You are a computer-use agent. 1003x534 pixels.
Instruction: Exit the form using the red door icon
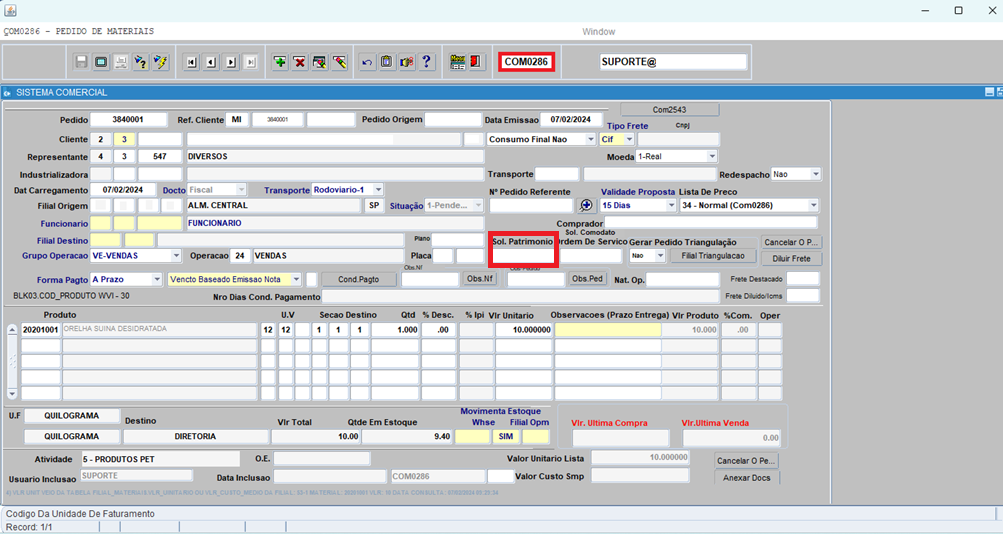(476, 62)
